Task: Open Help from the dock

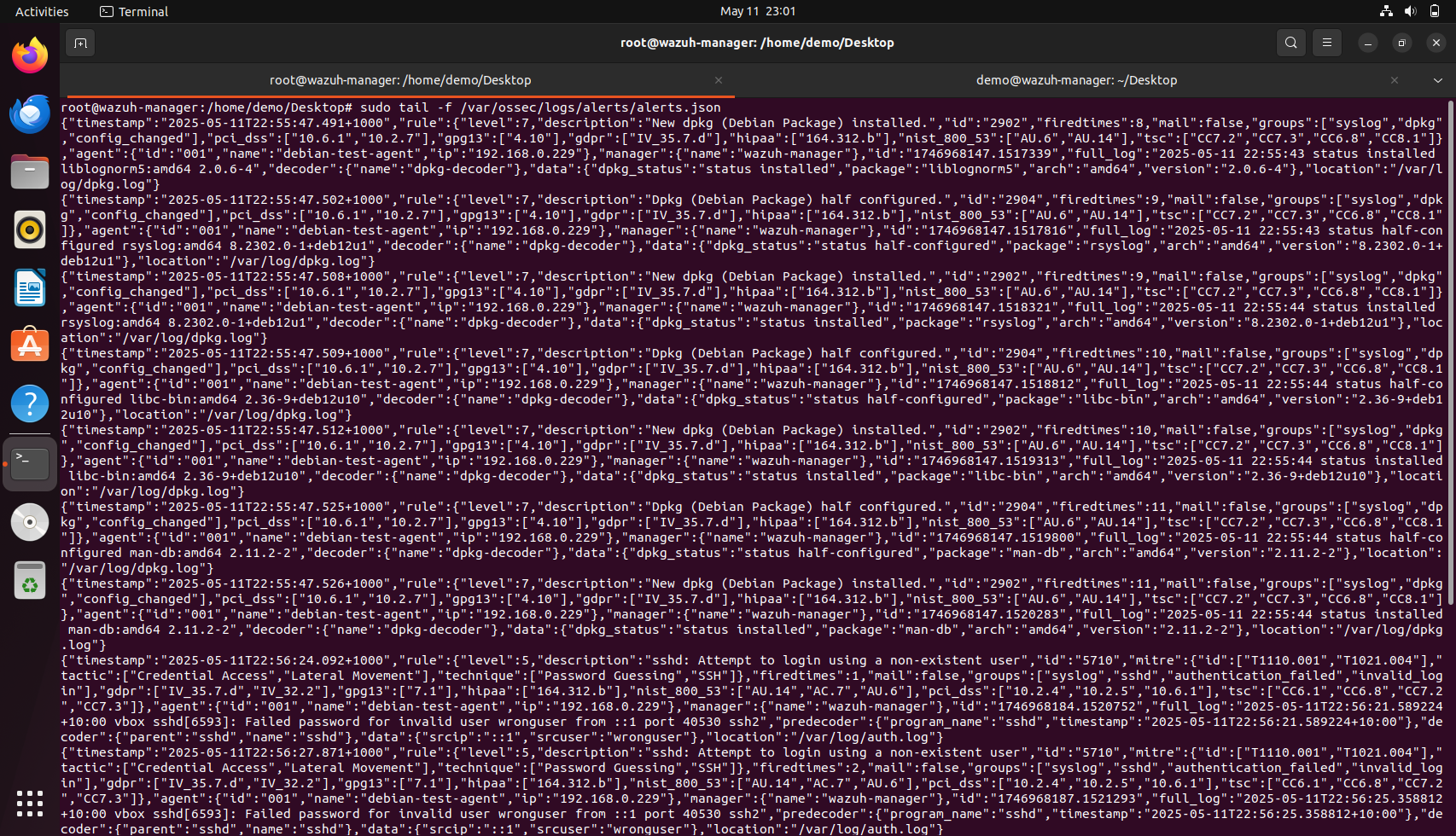Action: 30,403
